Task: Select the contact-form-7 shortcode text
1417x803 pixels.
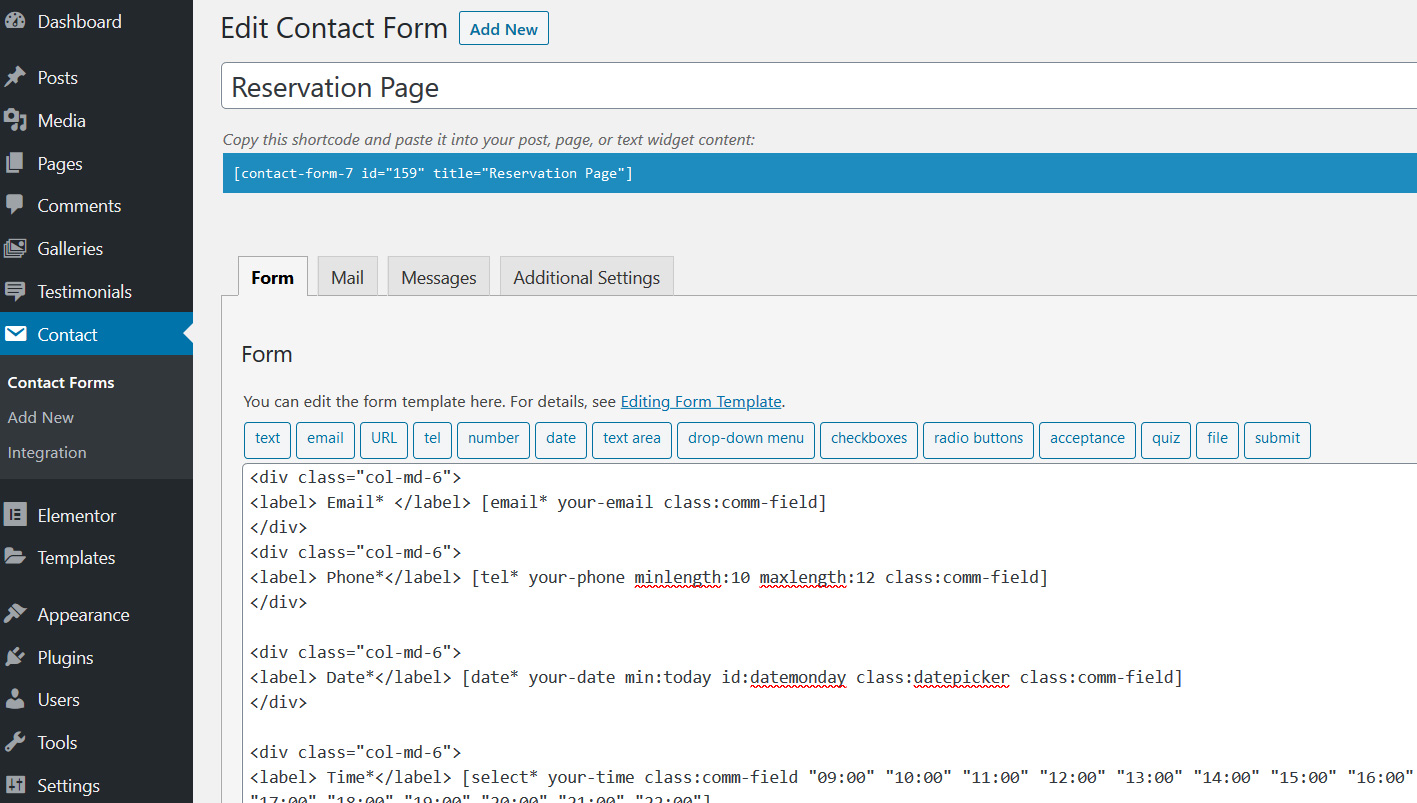Action: coord(432,174)
